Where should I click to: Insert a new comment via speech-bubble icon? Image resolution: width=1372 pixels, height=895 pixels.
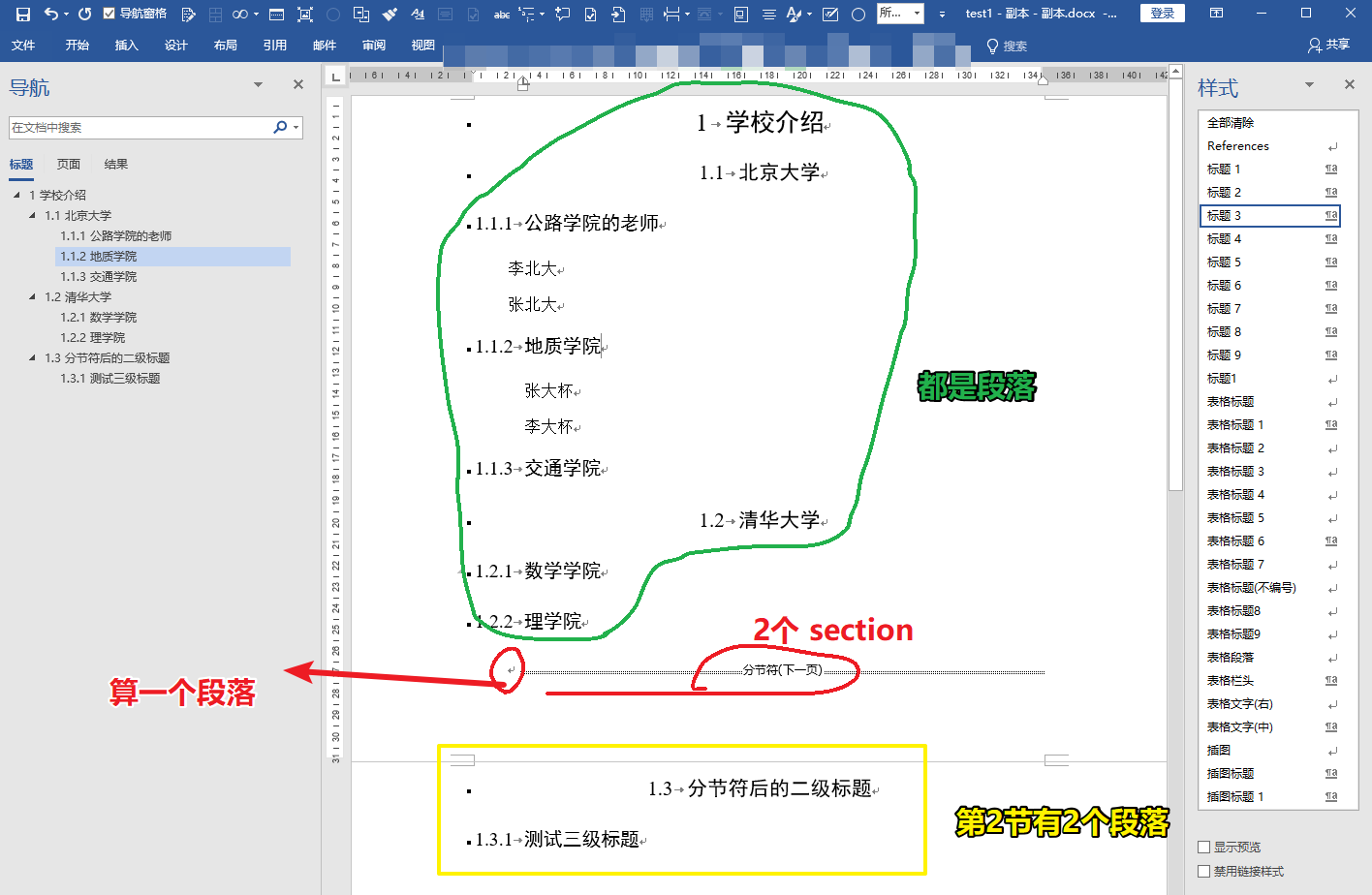(563, 14)
